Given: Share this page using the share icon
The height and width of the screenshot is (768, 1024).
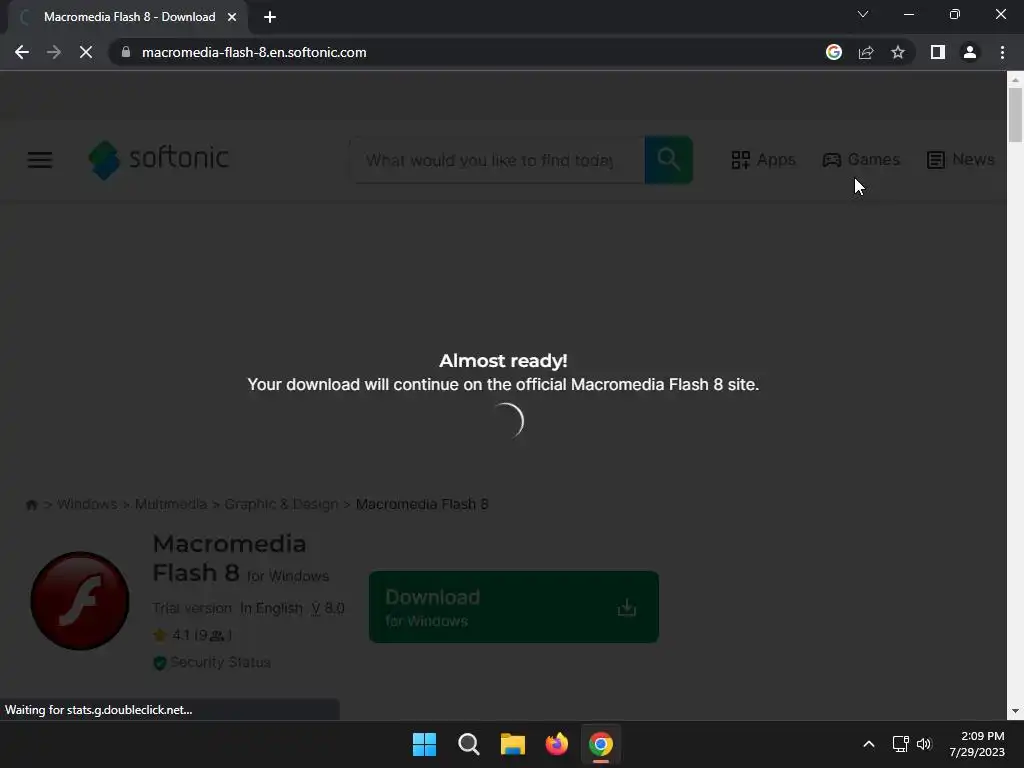Looking at the screenshot, I should pyautogui.click(x=866, y=52).
